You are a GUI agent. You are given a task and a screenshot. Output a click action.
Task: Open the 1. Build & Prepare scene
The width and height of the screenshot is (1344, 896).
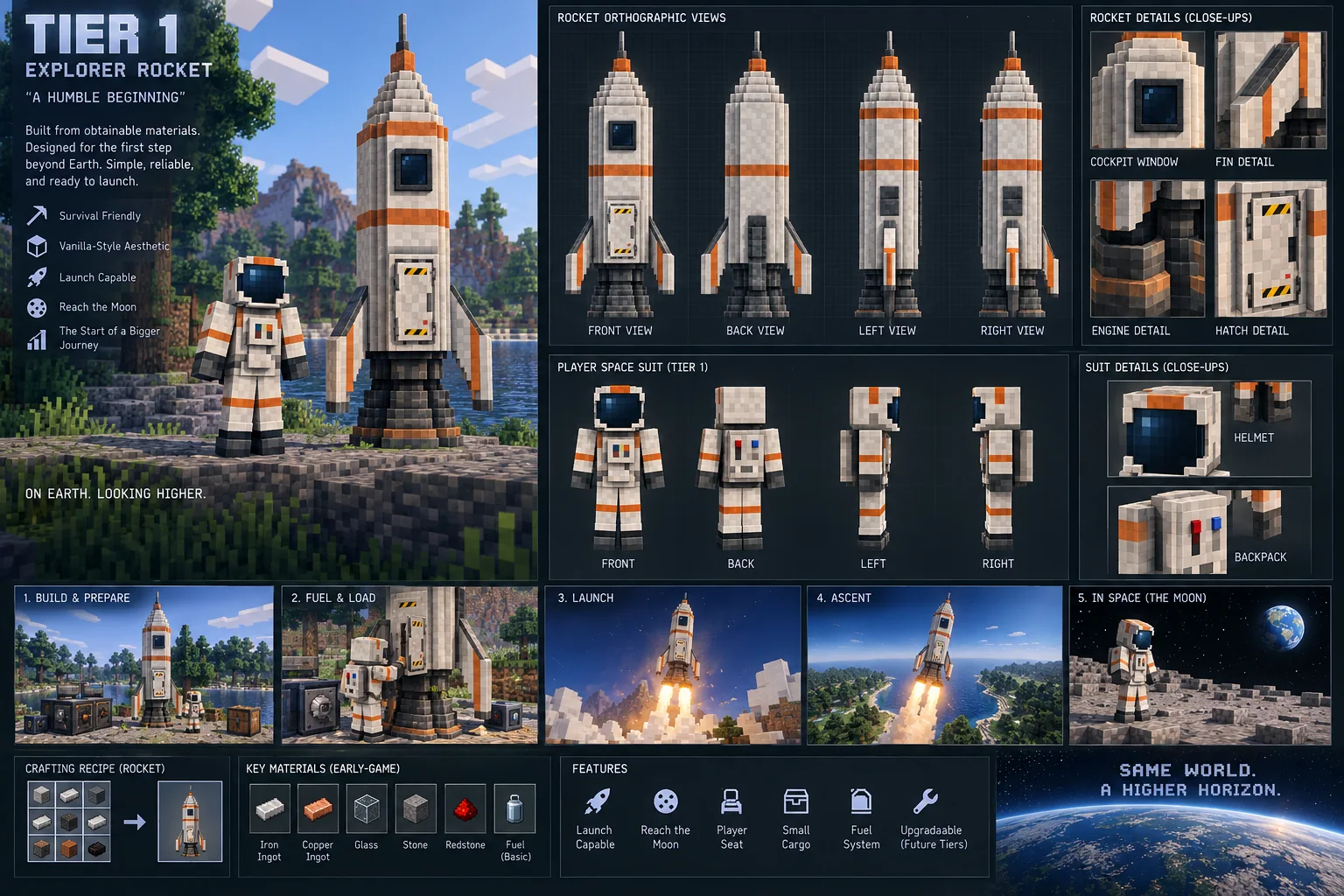[144, 665]
